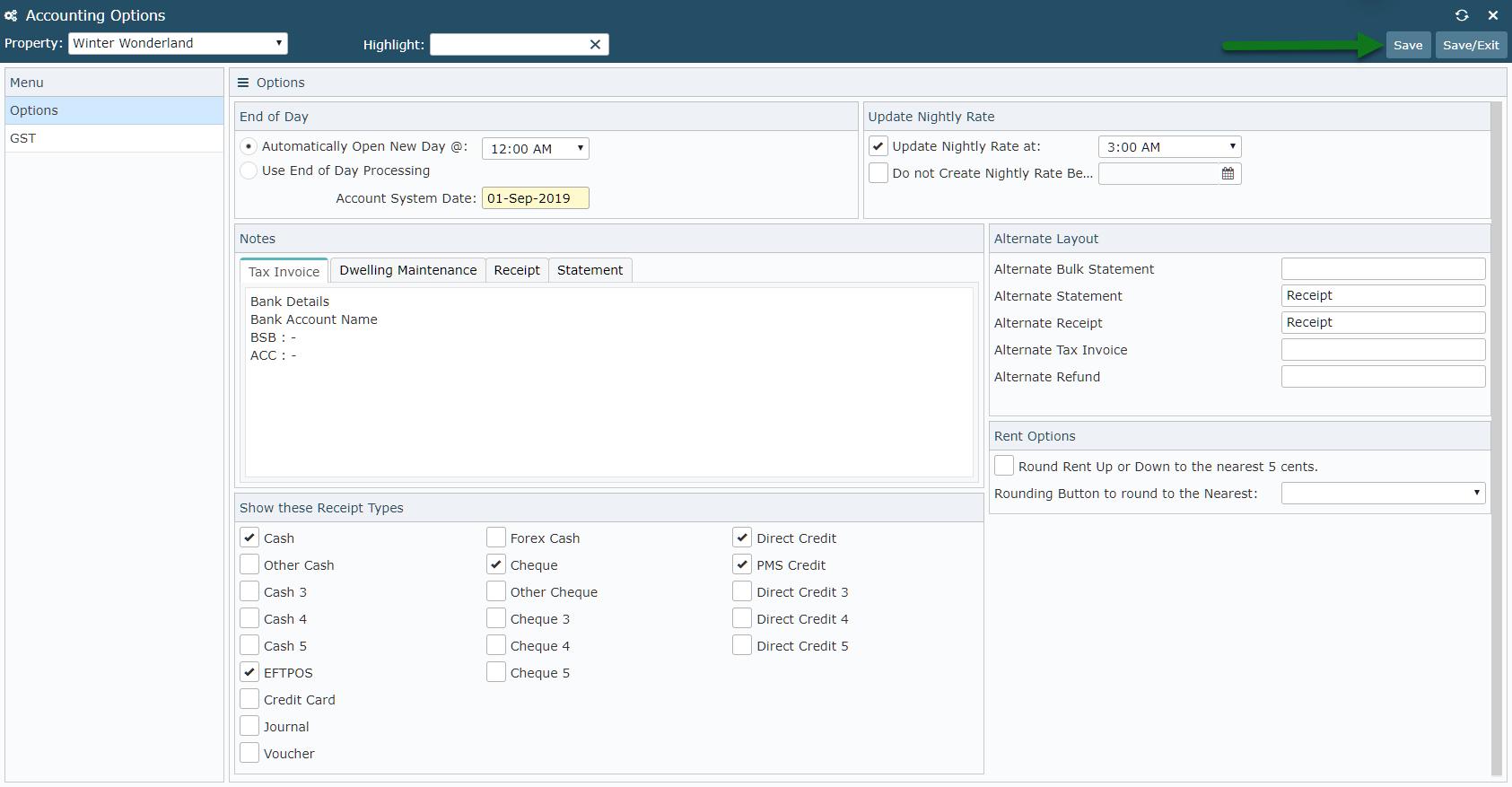Open the Property dropdown Winter Wonderland
This screenshot has height=787, width=1512.
(178, 43)
